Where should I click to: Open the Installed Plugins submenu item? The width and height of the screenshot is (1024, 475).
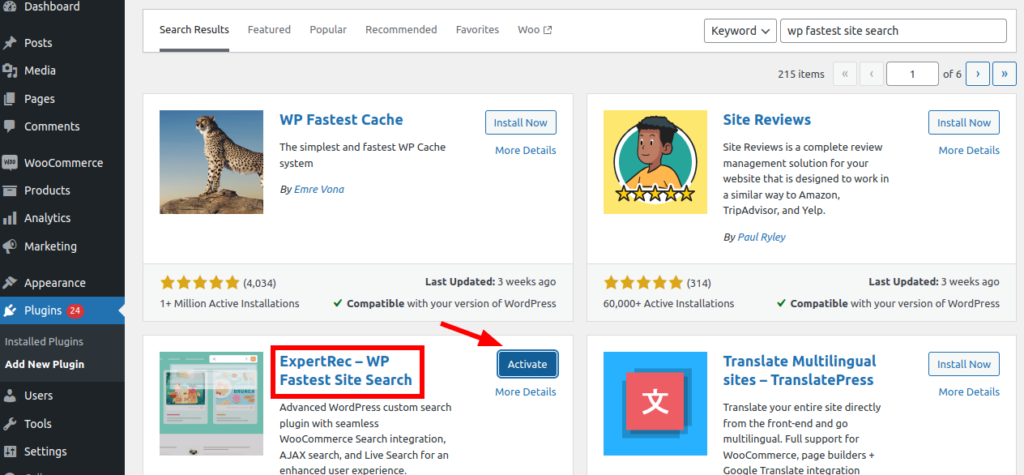[x=44, y=342]
